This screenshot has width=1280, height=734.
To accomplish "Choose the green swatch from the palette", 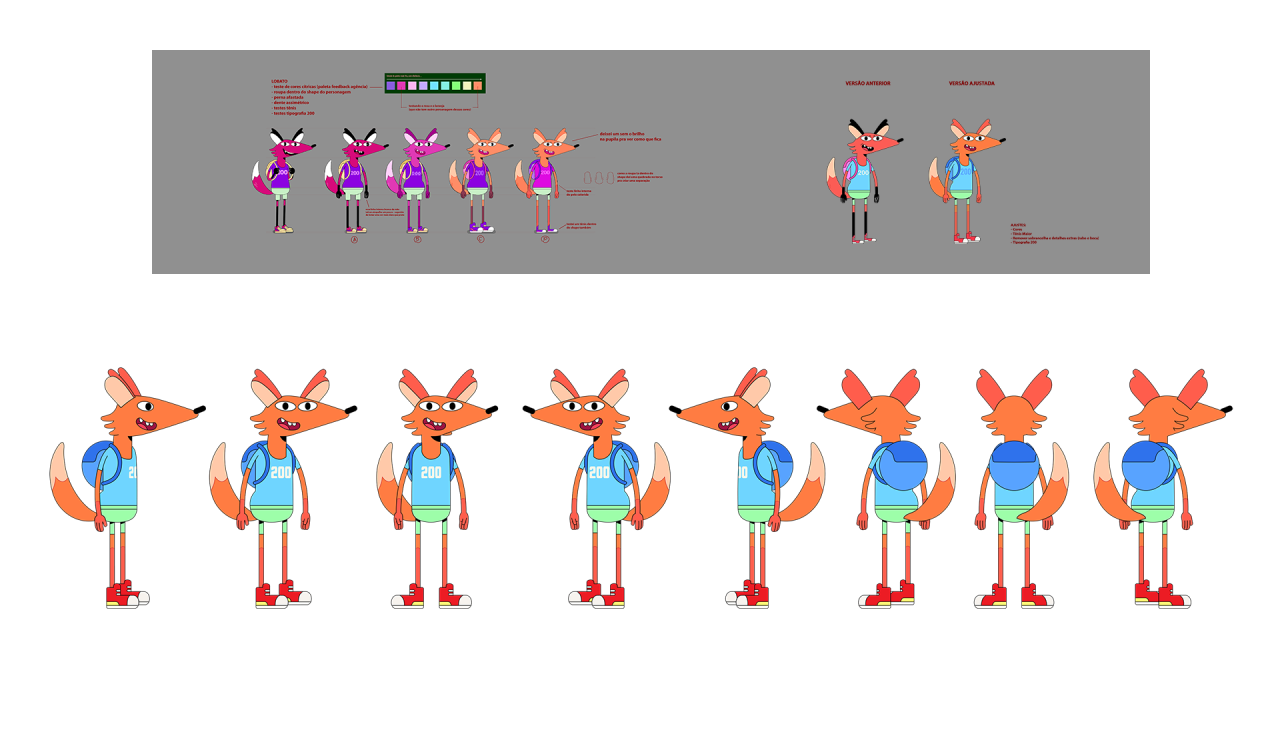I will 455,86.
